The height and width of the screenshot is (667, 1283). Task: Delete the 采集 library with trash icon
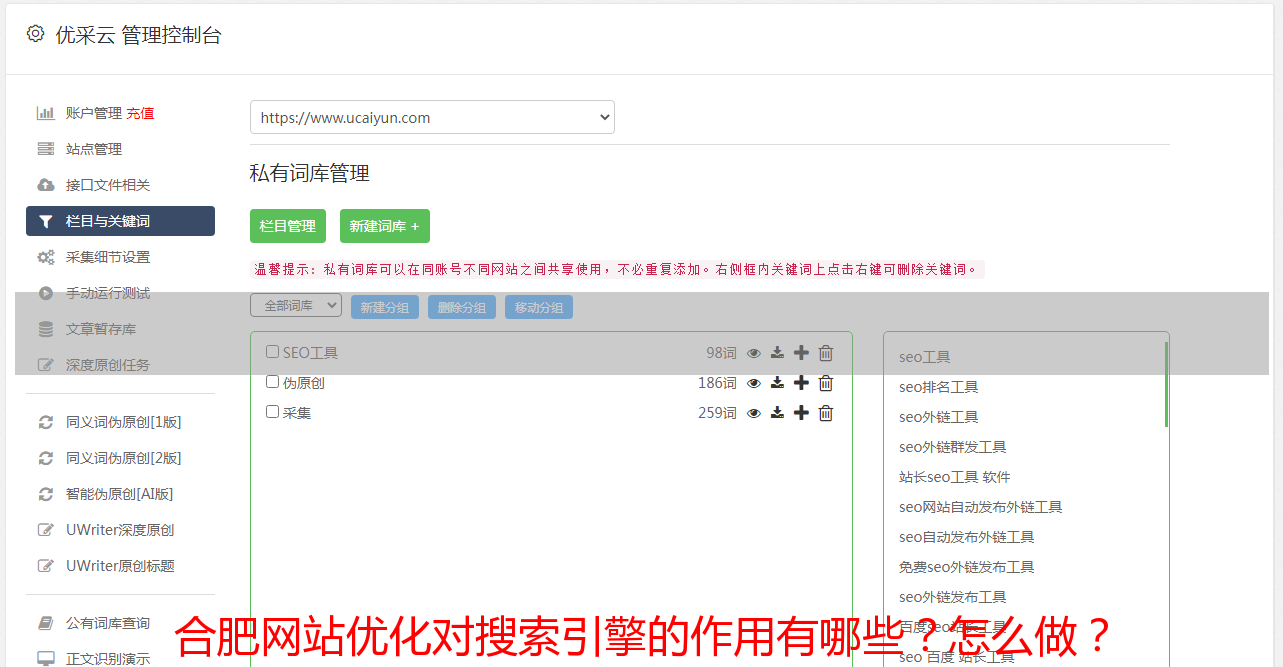pos(826,413)
